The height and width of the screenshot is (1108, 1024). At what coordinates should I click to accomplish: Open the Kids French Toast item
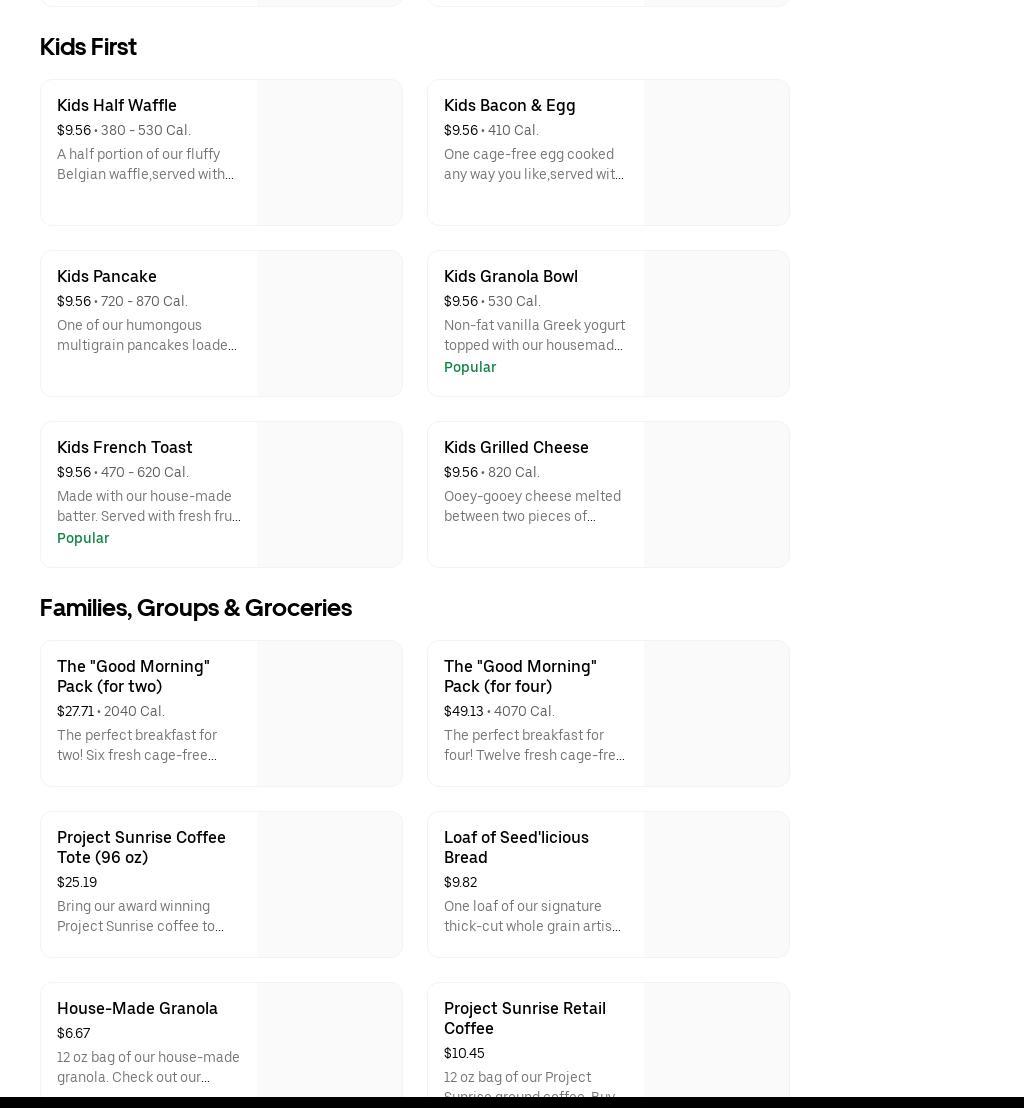tap(125, 448)
